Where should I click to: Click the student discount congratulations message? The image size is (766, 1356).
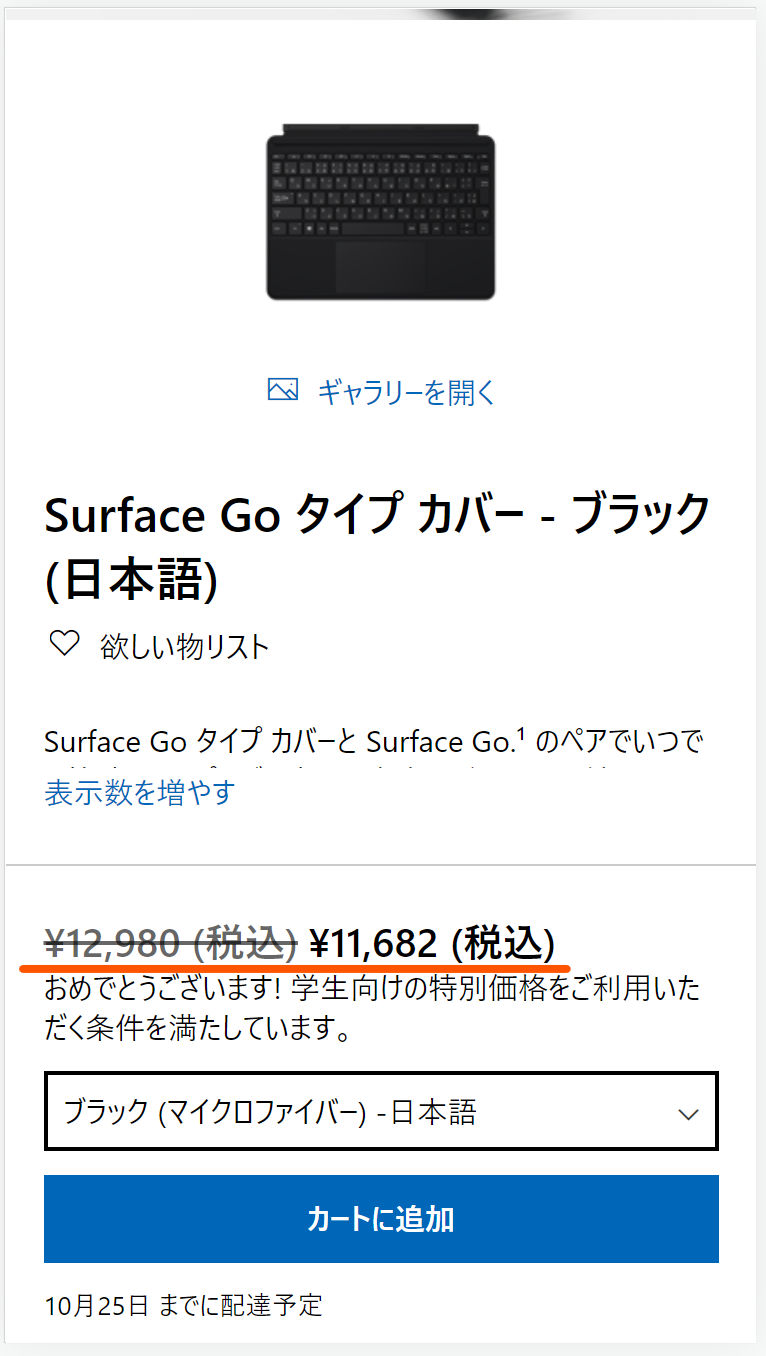[x=372, y=1010]
